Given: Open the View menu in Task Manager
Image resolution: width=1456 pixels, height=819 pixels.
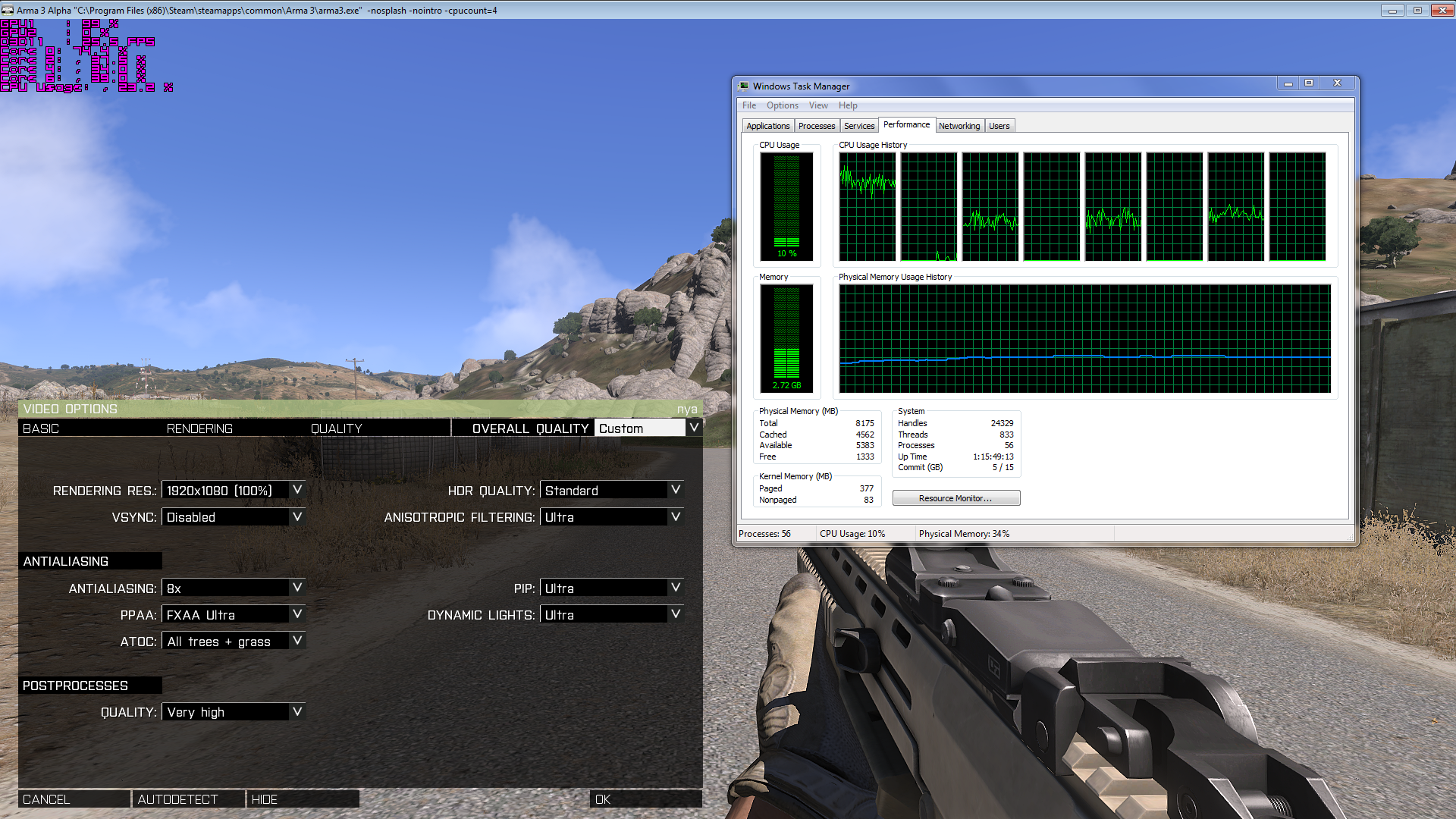Looking at the screenshot, I should [x=818, y=105].
